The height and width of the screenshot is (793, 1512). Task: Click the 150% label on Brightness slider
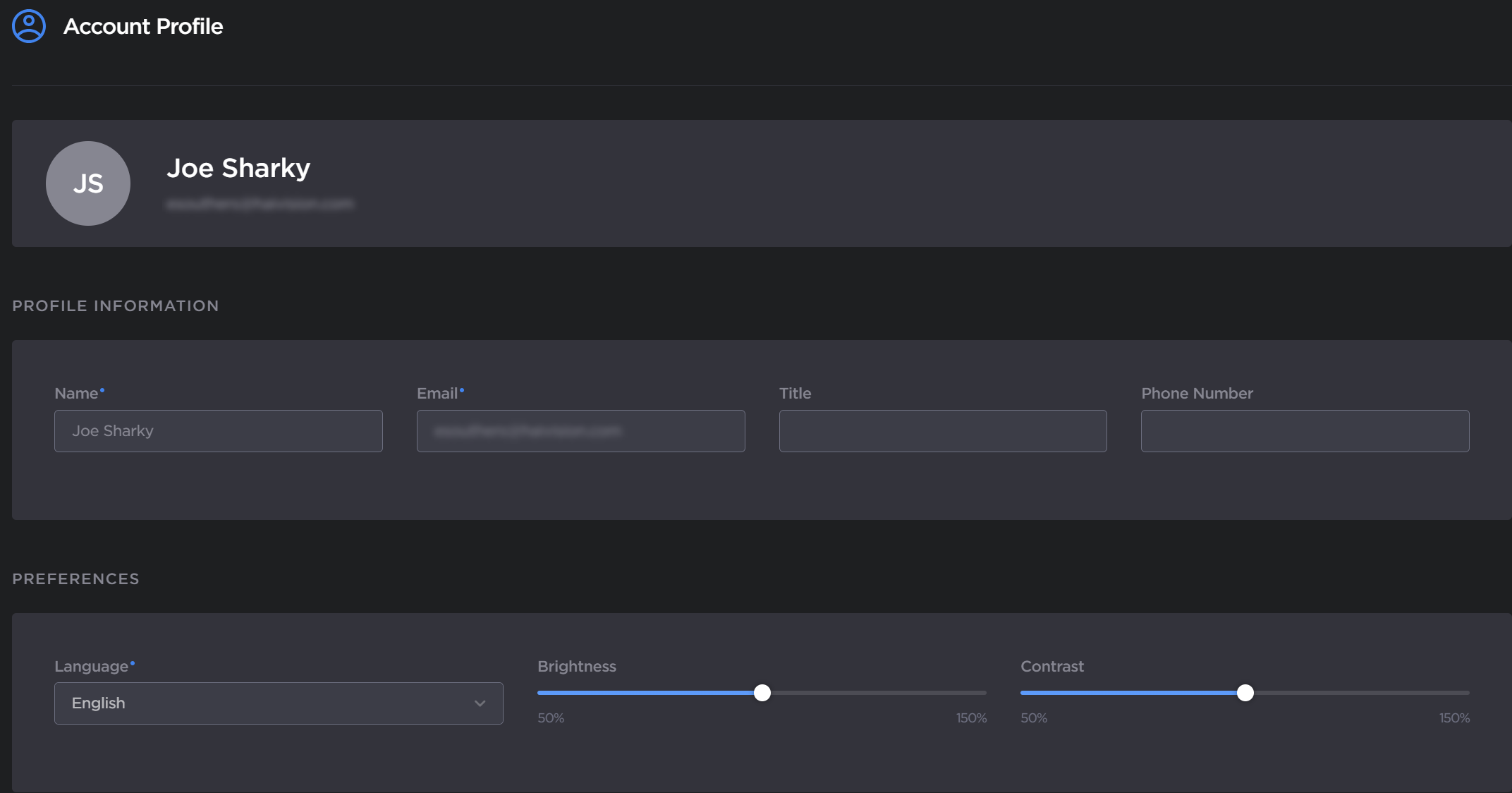point(971,718)
